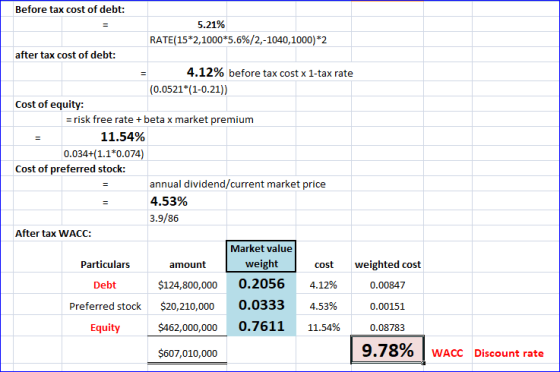Select the 9.78% WACC result cell
The height and width of the screenshot is (372, 560).
click(388, 350)
